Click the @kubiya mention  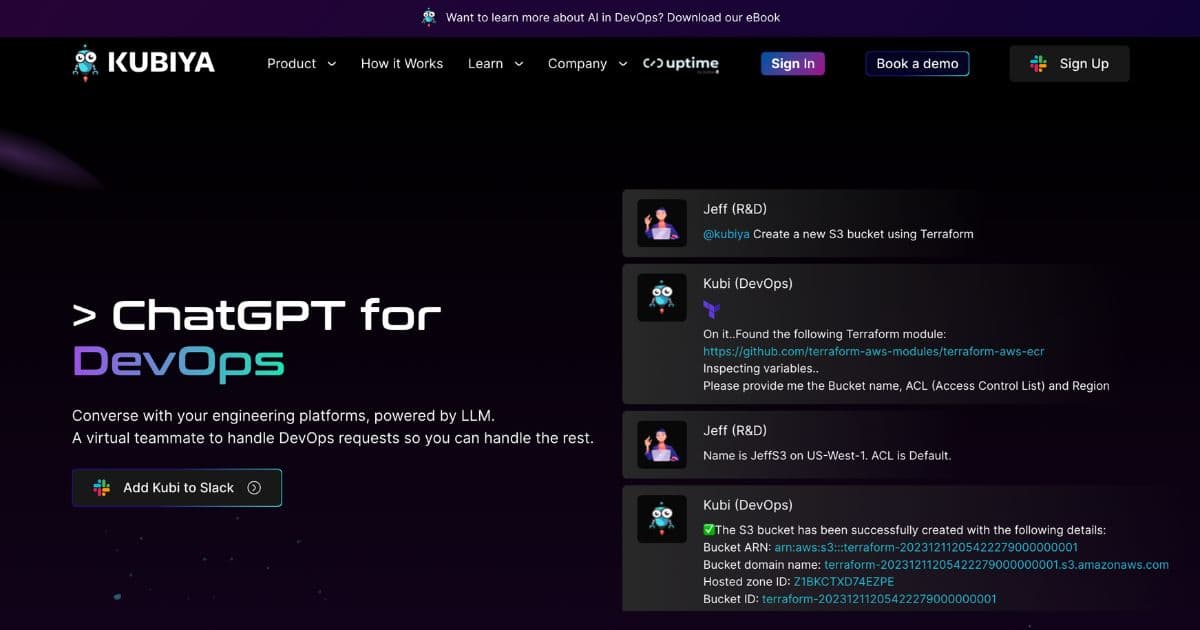[x=726, y=234]
